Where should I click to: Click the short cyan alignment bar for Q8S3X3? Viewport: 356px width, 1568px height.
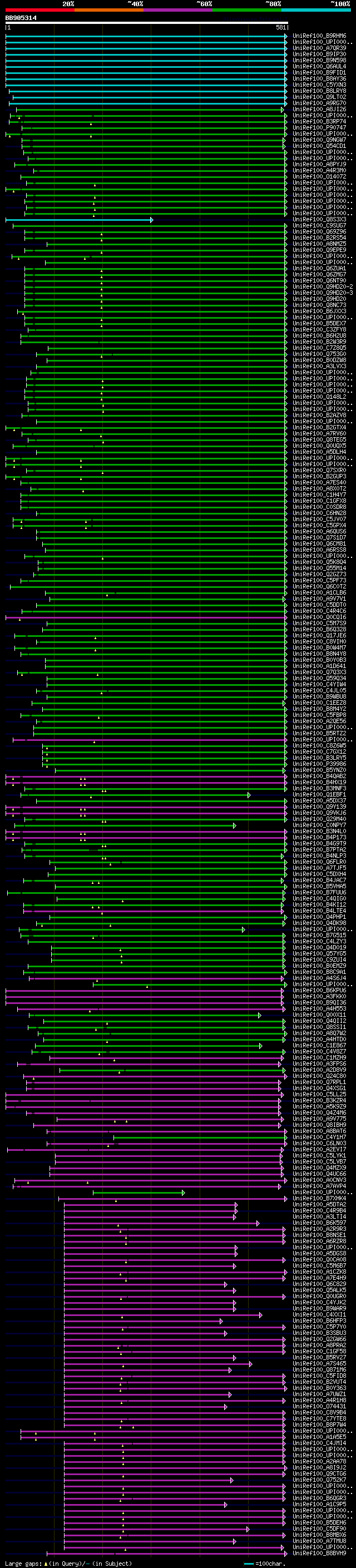79,220
